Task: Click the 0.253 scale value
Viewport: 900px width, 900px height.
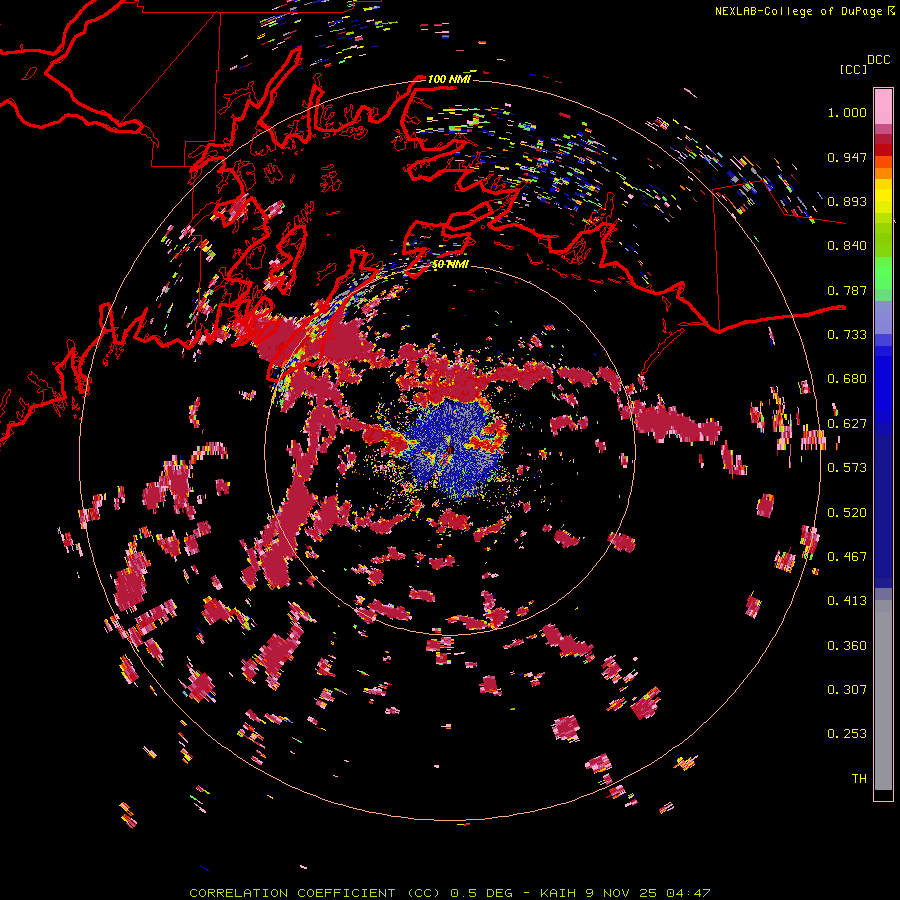Action: (x=847, y=734)
